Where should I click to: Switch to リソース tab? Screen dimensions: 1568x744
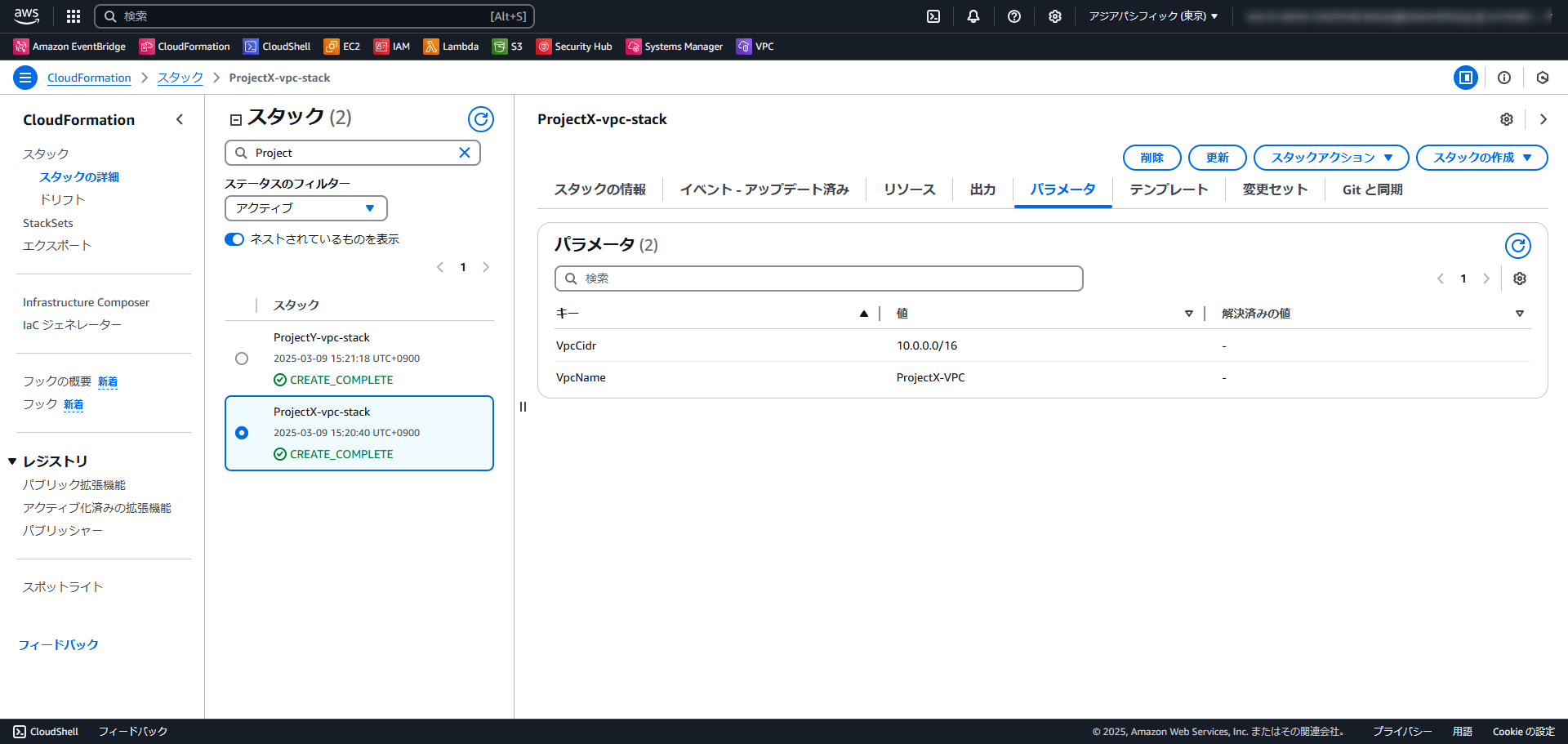pyautogui.click(x=910, y=189)
